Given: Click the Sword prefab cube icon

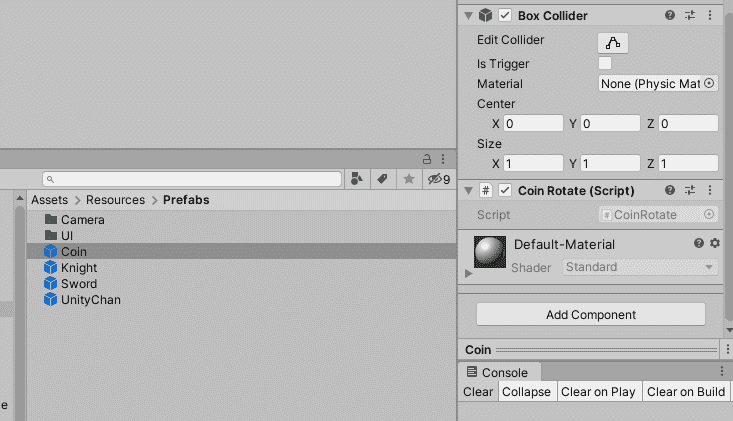Looking at the screenshot, I should 50,283.
